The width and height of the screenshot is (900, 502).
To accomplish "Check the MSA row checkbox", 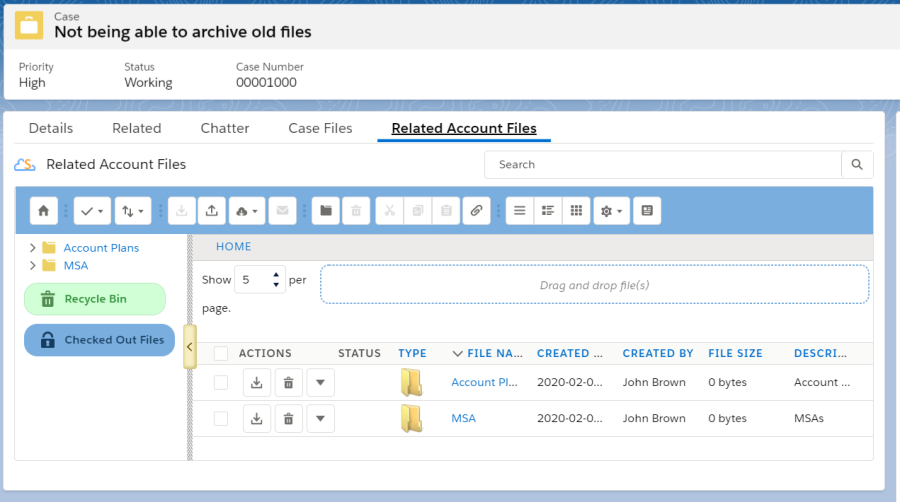I will (221, 419).
